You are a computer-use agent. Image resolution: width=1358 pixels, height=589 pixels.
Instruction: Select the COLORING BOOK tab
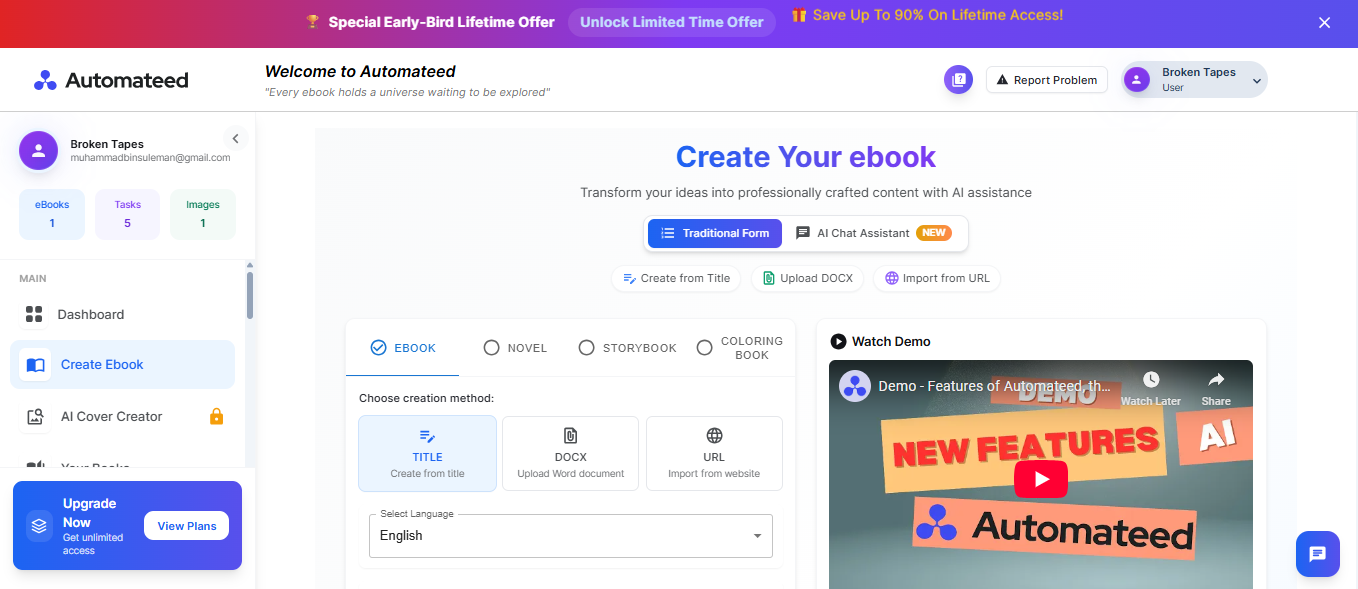click(739, 348)
